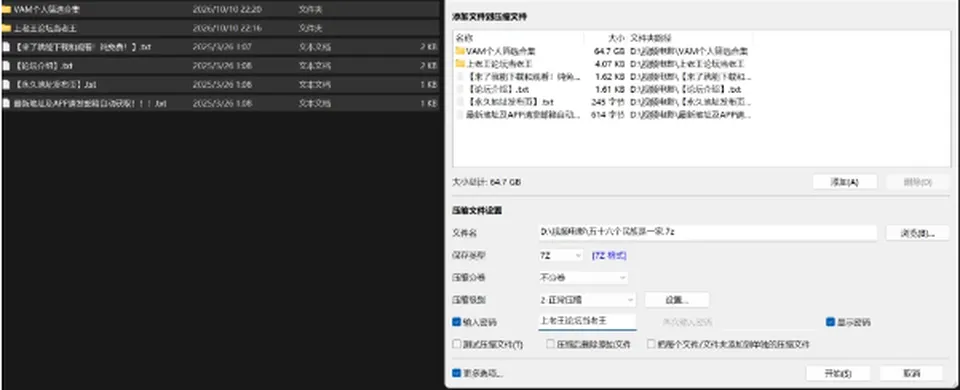Viewport: 960px width, 390px height.
Task: Click the 4.07 KB folder icon in the dialog list
Action: point(460,64)
